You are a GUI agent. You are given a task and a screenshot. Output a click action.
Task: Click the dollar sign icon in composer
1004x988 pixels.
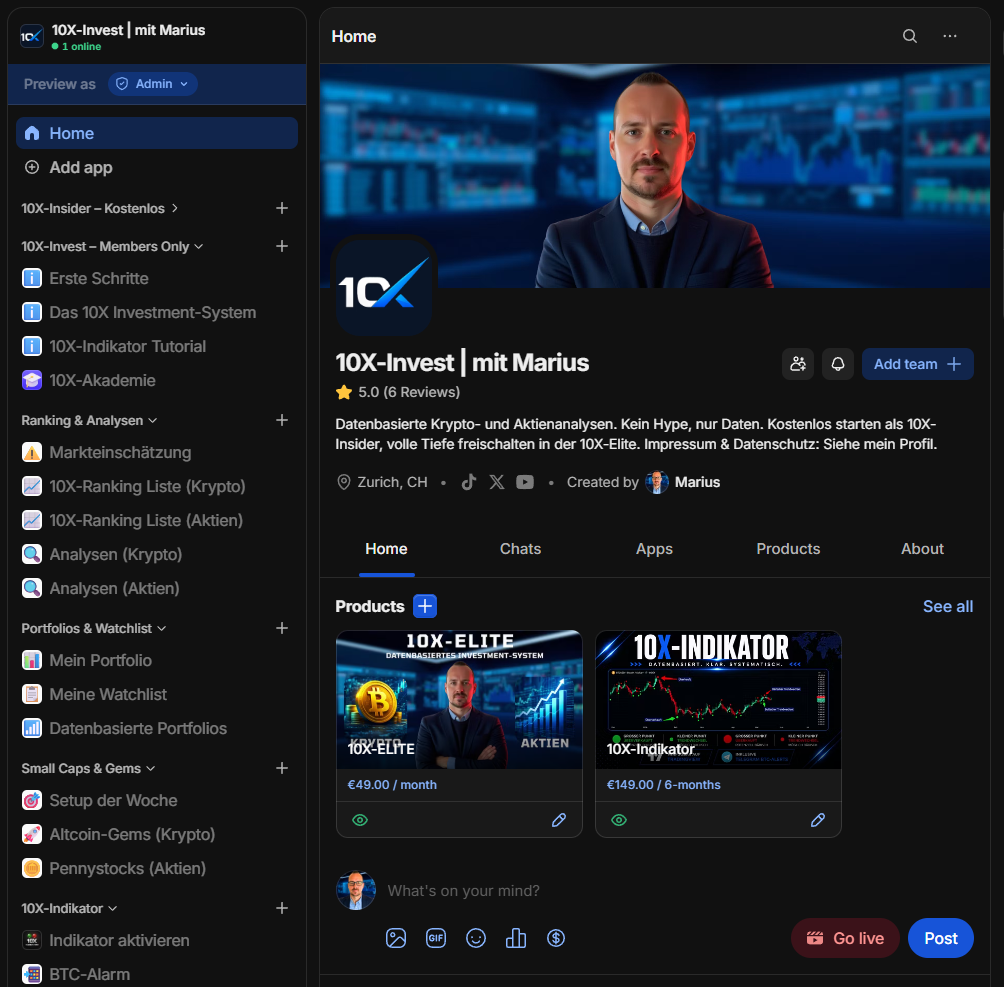[x=556, y=938]
